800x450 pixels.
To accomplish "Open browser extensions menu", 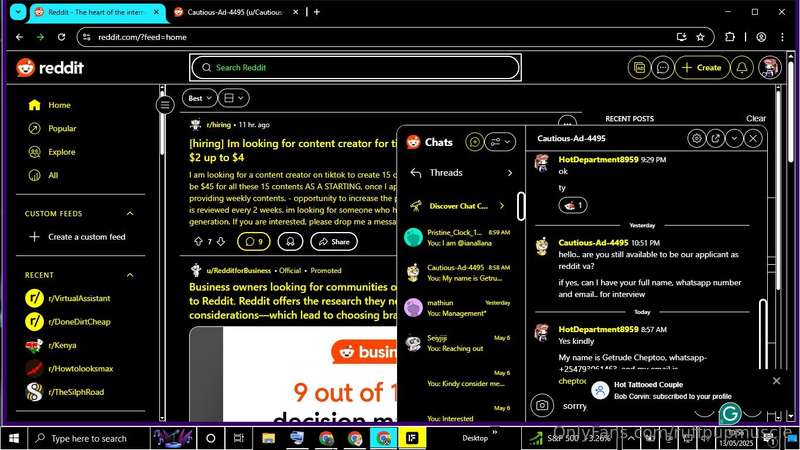I will (x=730, y=37).
